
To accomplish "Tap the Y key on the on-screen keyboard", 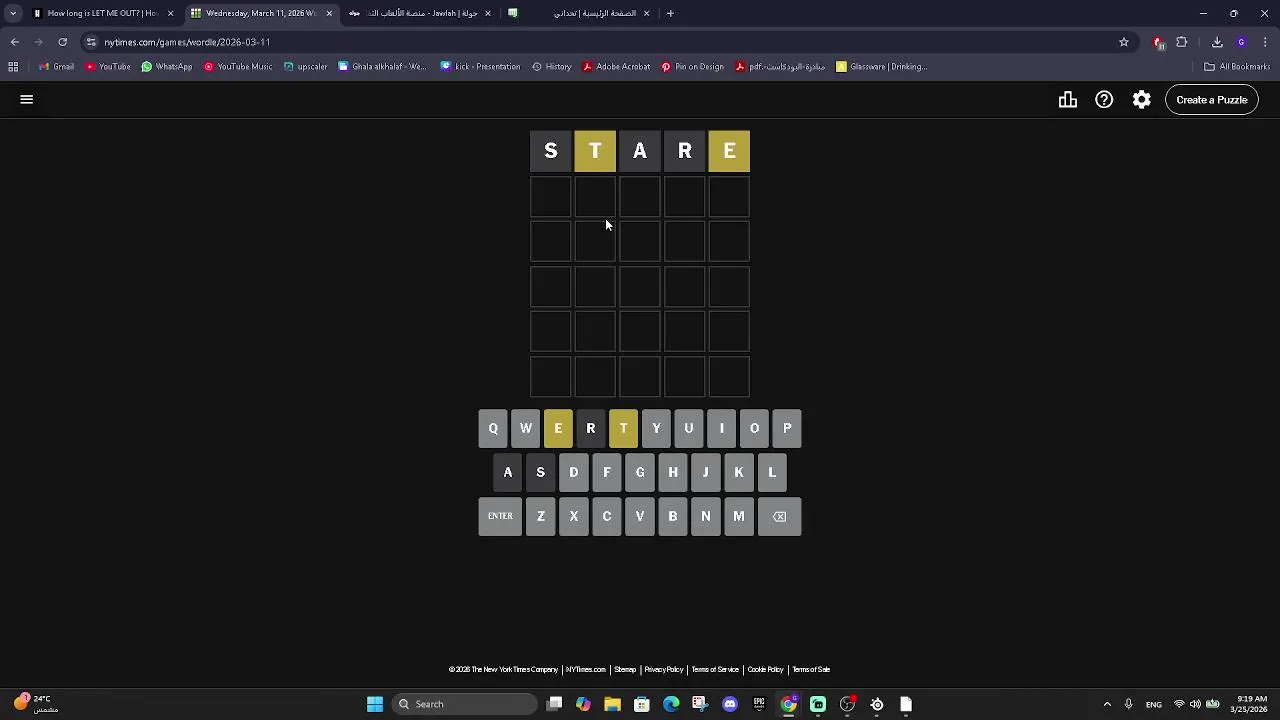I will coord(656,428).
